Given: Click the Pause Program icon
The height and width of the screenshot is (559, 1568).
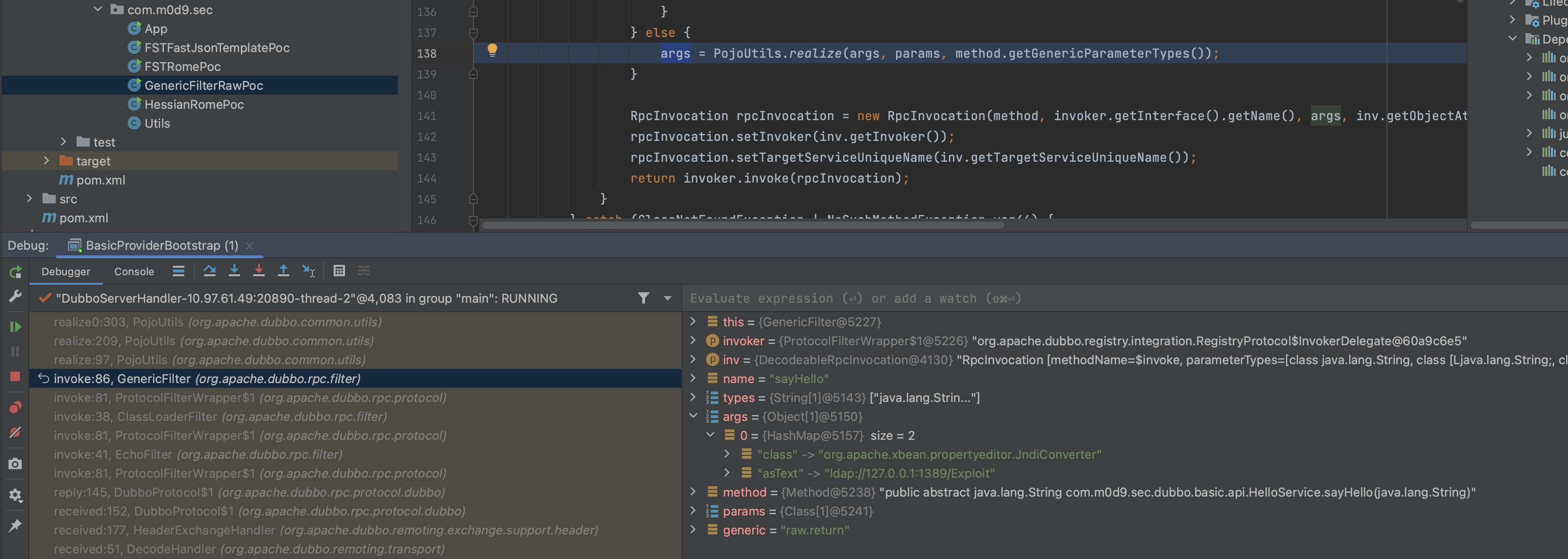Looking at the screenshot, I should [15, 351].
